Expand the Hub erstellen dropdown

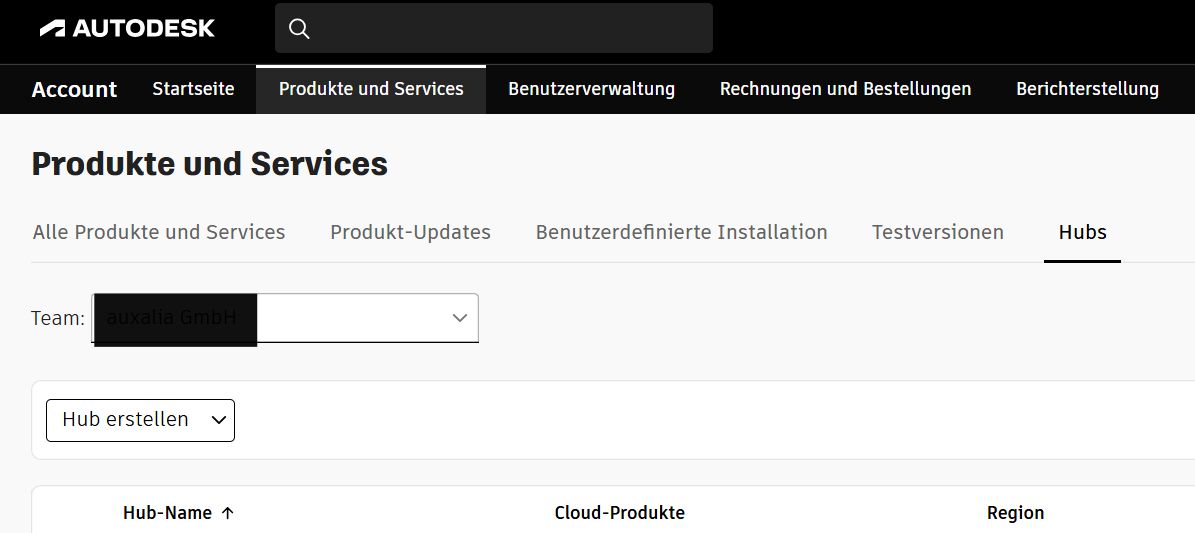click(140, 420)
